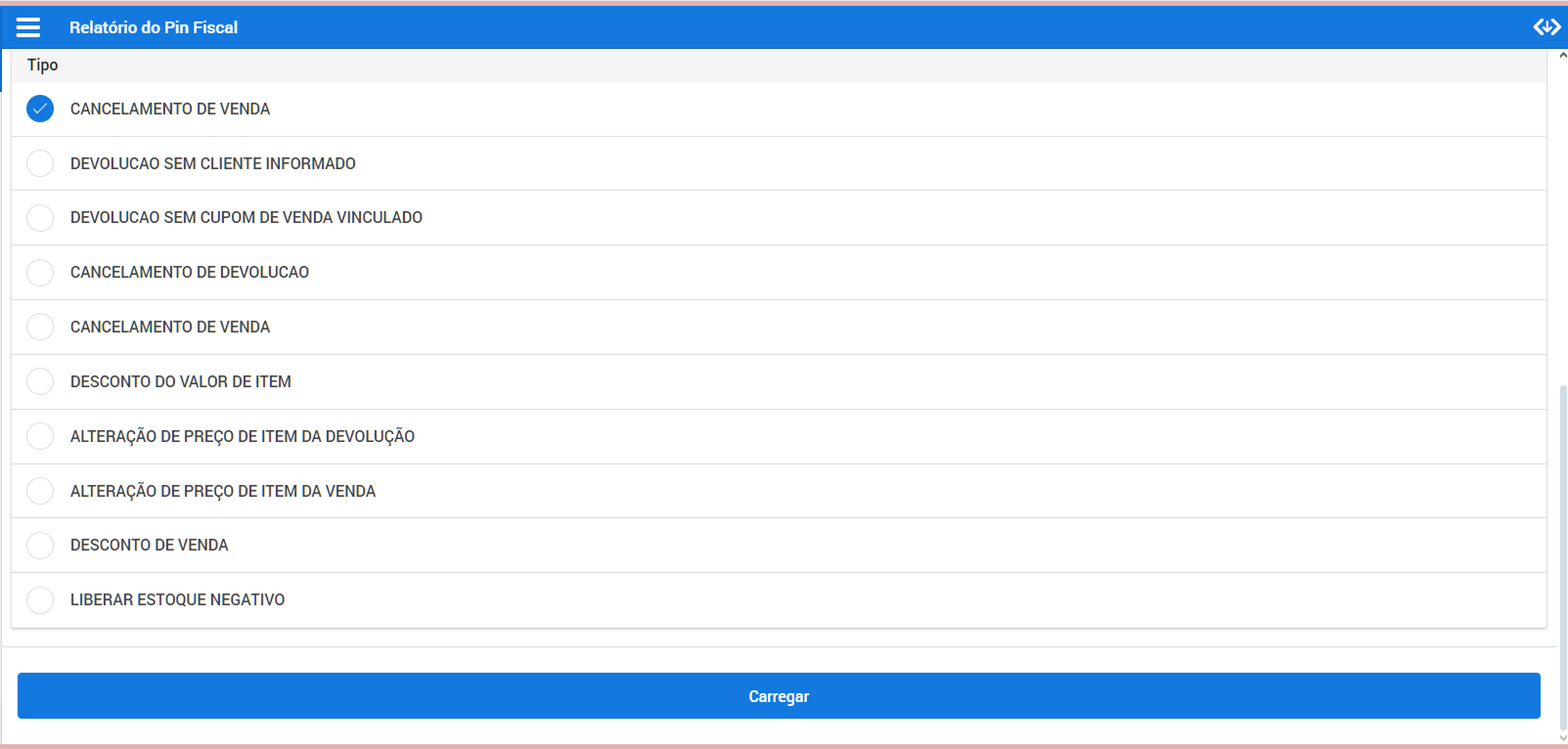
Task: Click the code download icon in header
Action: point(1546,27)
